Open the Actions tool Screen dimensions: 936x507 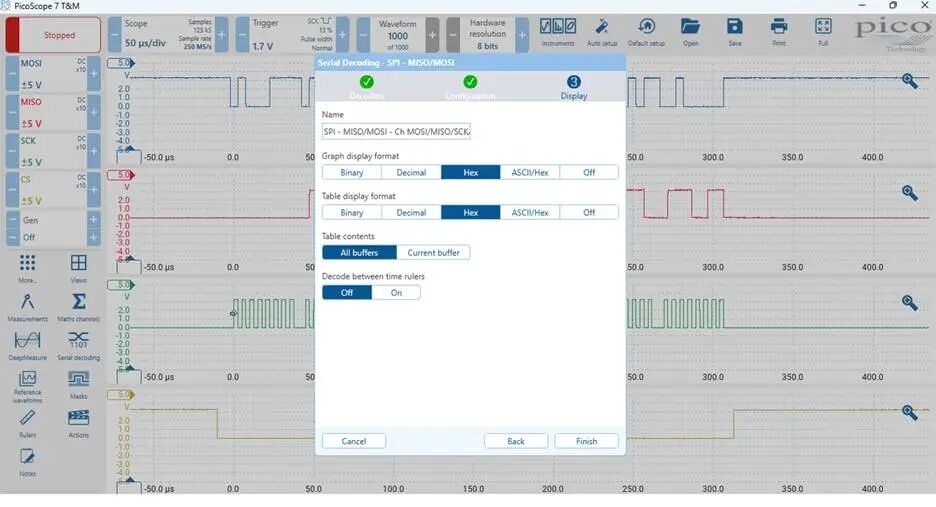pyautogui.click(x=78, y=423)
